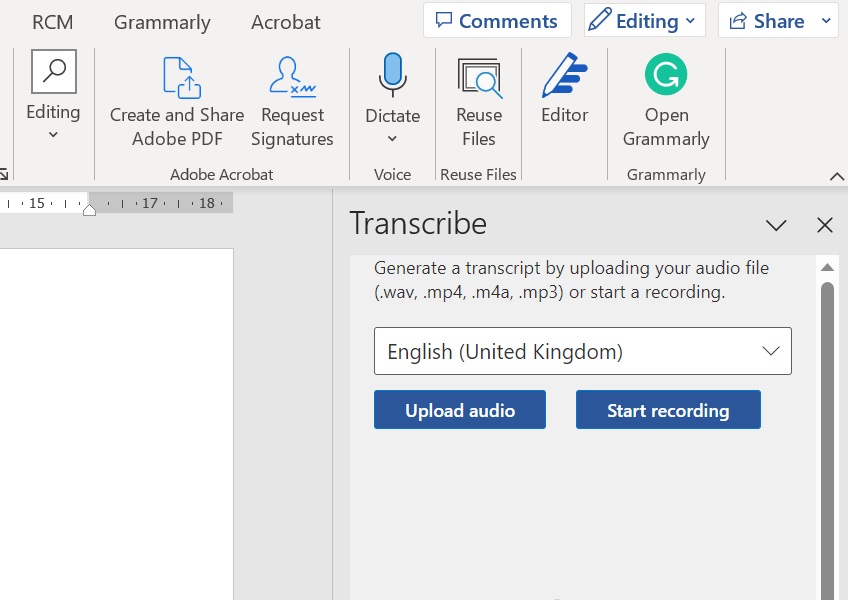Collapse the ribbon using the bottom chevron
This screenshot has width=848, height=600.
837,176
